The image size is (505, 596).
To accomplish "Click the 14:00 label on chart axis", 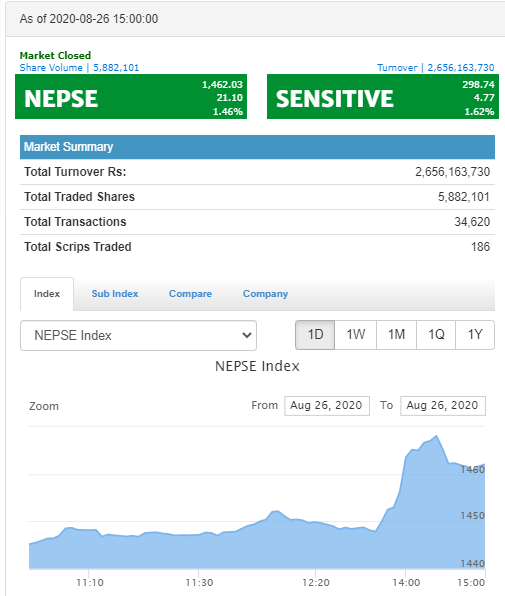I will tap(406, 582).
